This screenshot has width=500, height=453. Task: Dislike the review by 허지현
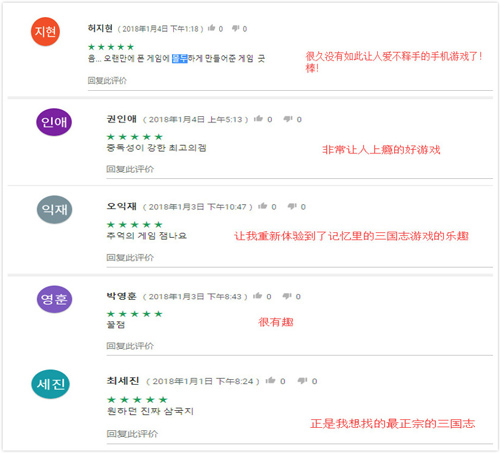coord(236,29)
